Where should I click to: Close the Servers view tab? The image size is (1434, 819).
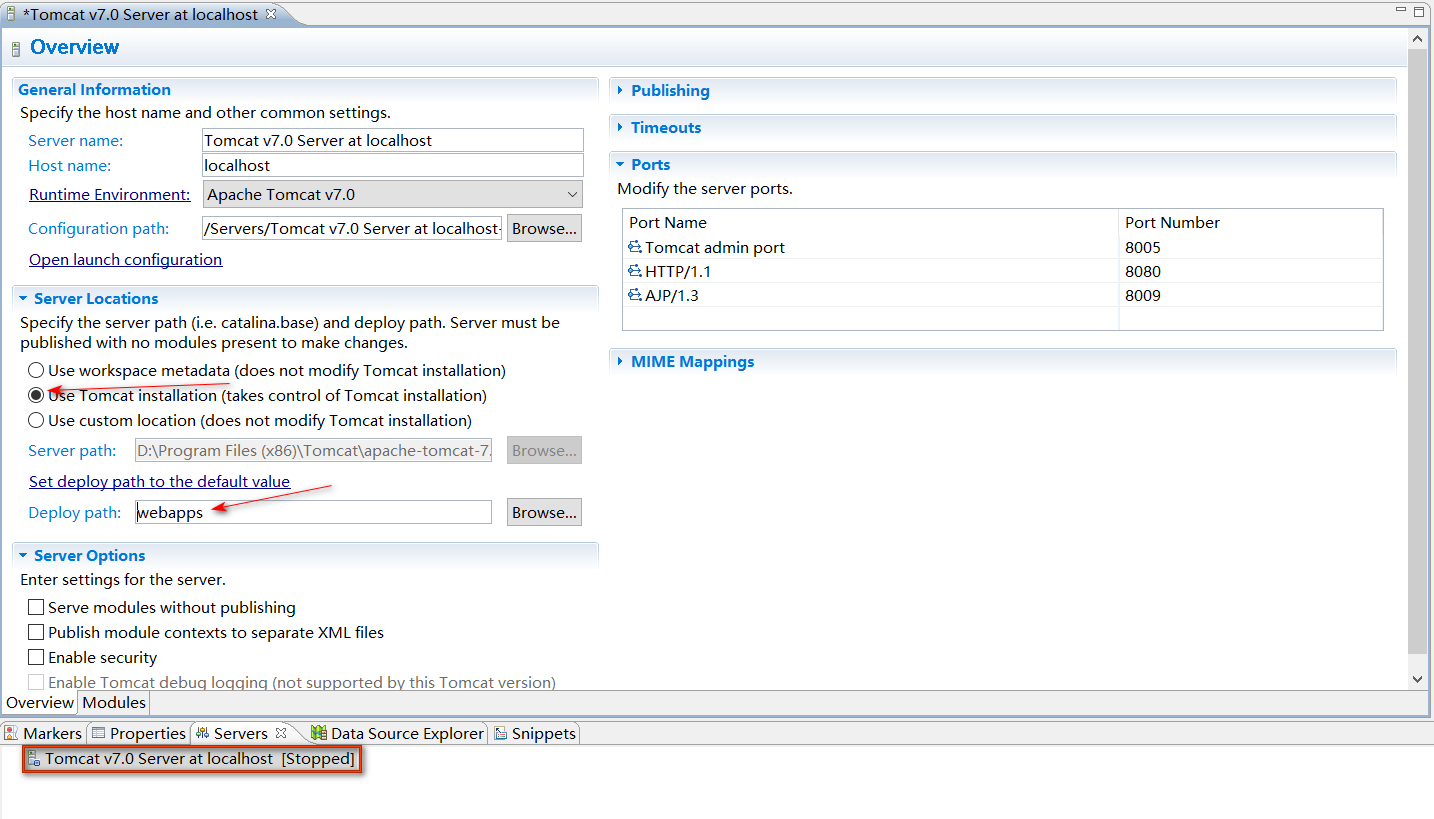(281, 733)
